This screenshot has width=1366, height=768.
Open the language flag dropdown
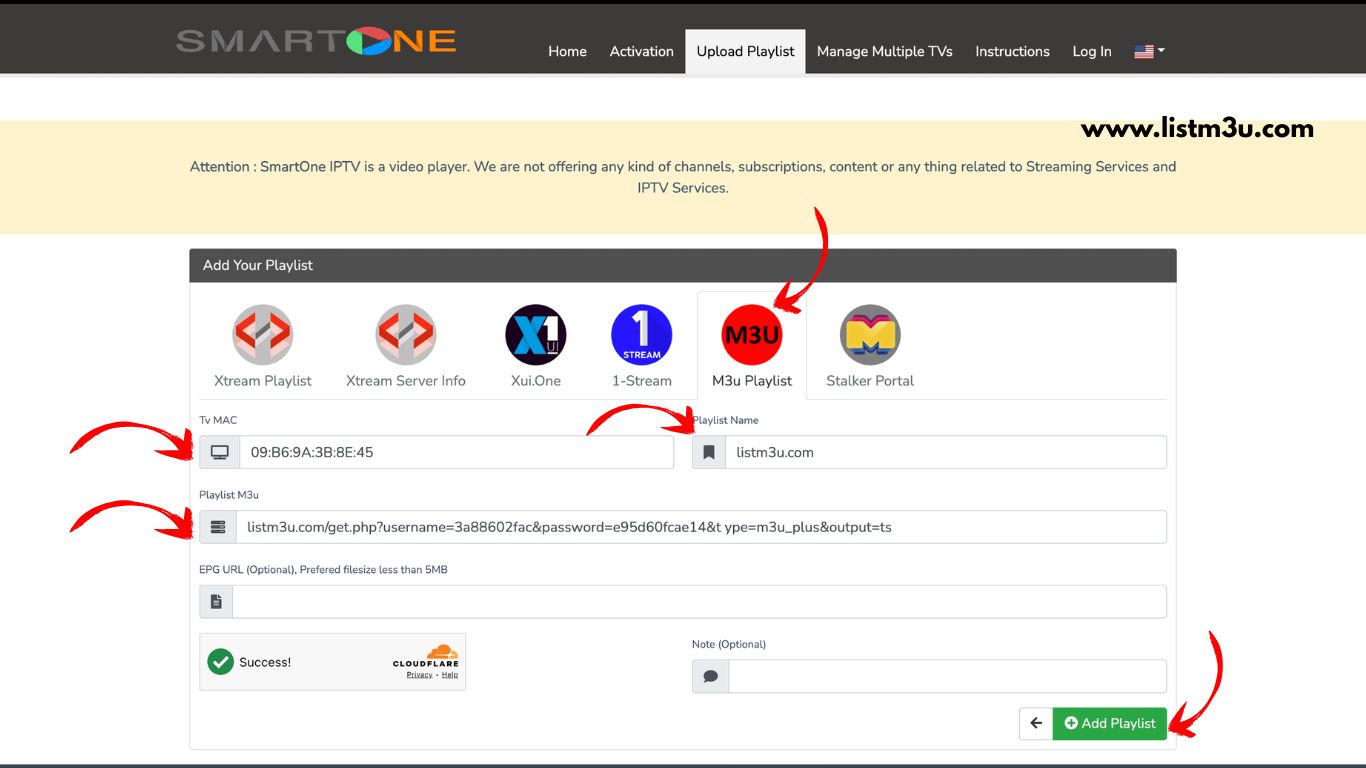[1147, 49]
